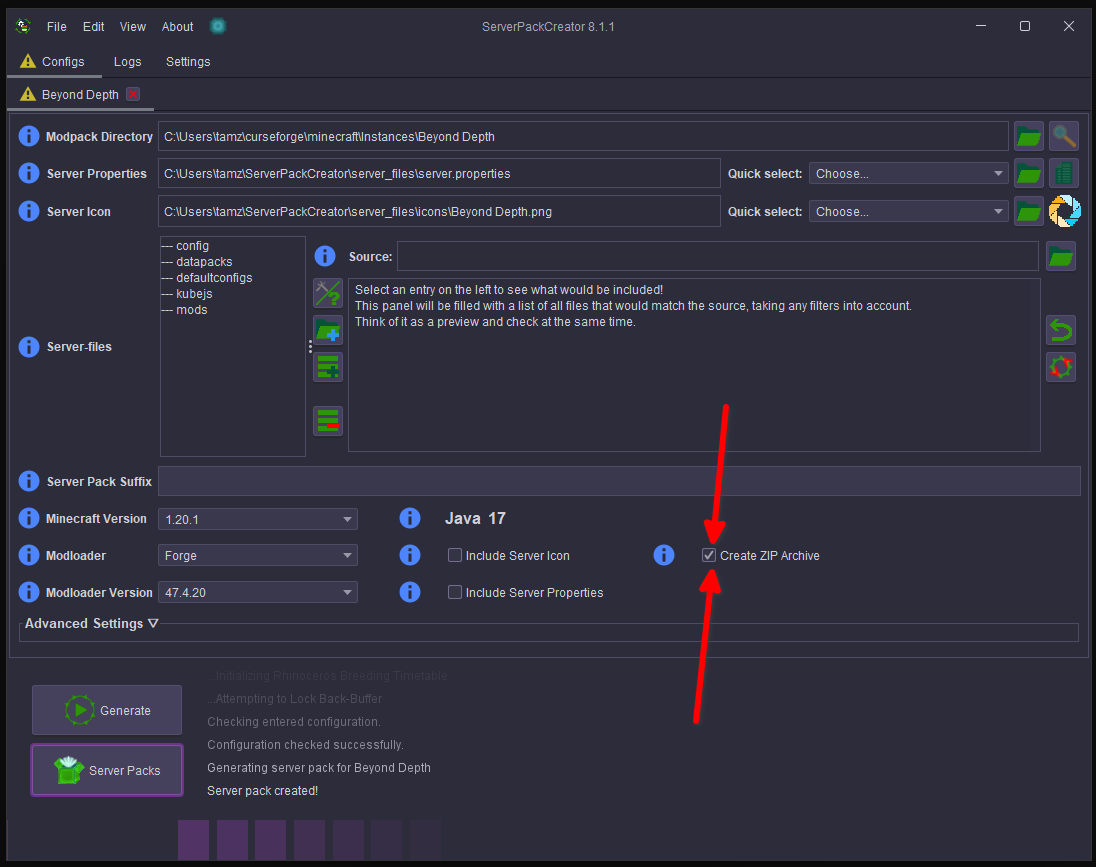Click the teal gear icon in menu bar
The image size is (1096, 867).
[x=218, y=27]
